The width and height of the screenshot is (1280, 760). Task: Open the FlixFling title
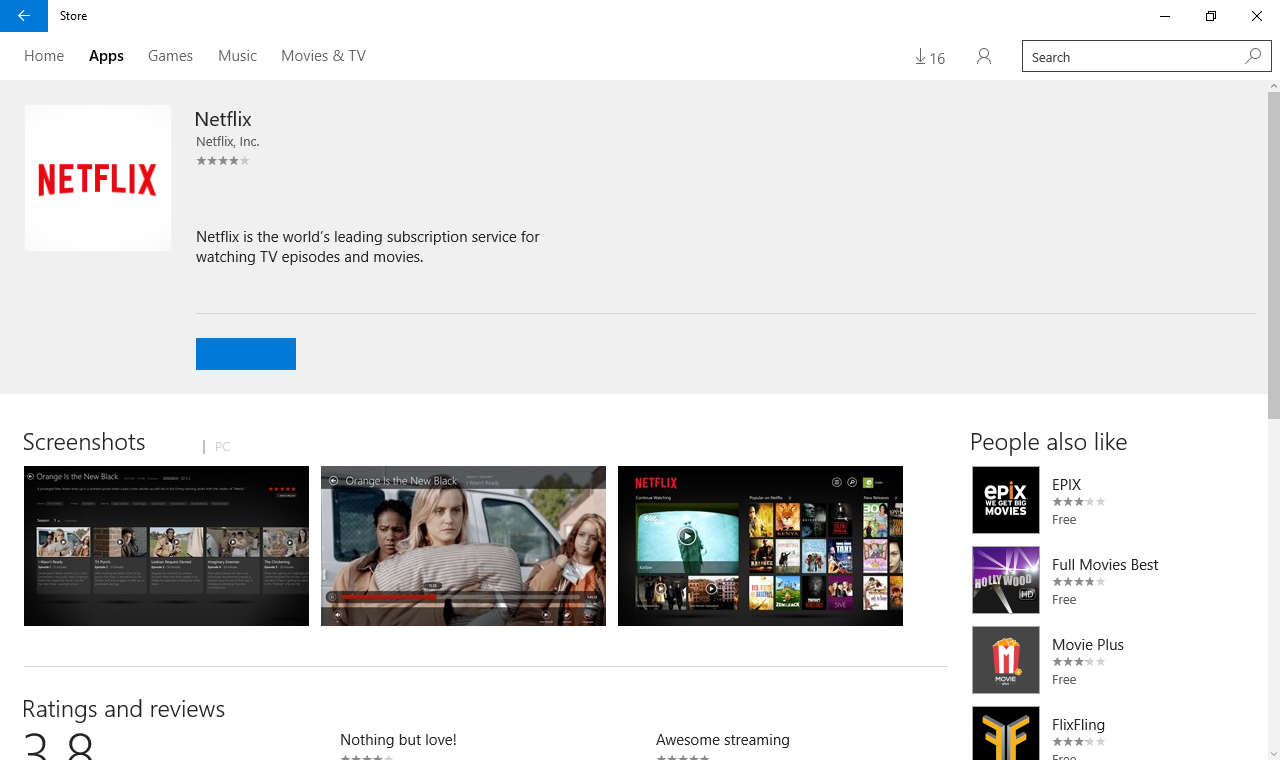[x=1078, y=724]
